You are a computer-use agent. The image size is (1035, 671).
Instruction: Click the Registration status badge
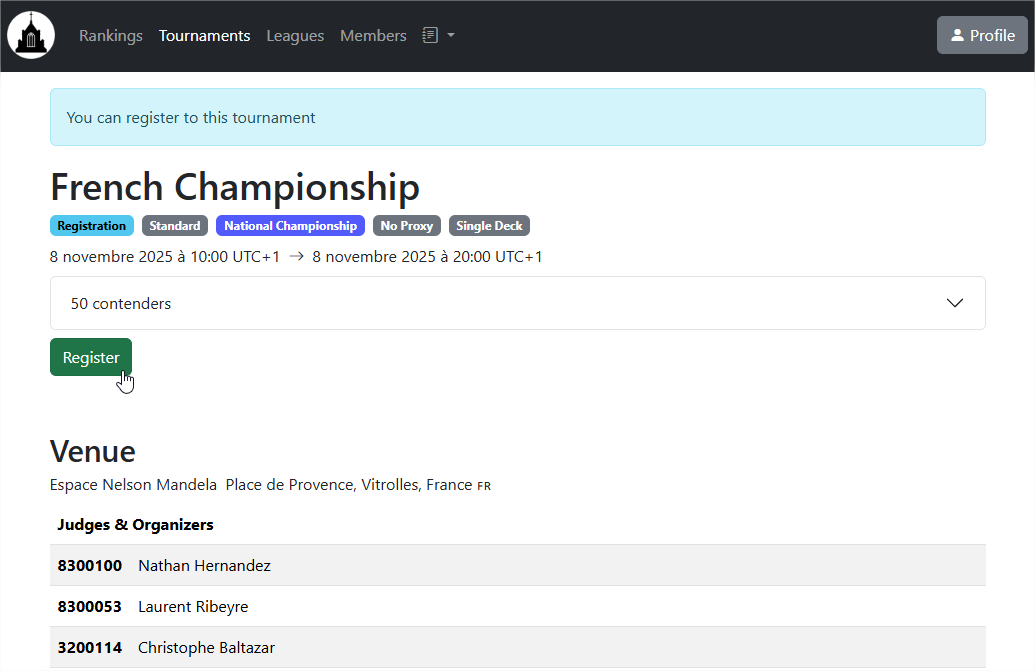click(x=91, y=226)
